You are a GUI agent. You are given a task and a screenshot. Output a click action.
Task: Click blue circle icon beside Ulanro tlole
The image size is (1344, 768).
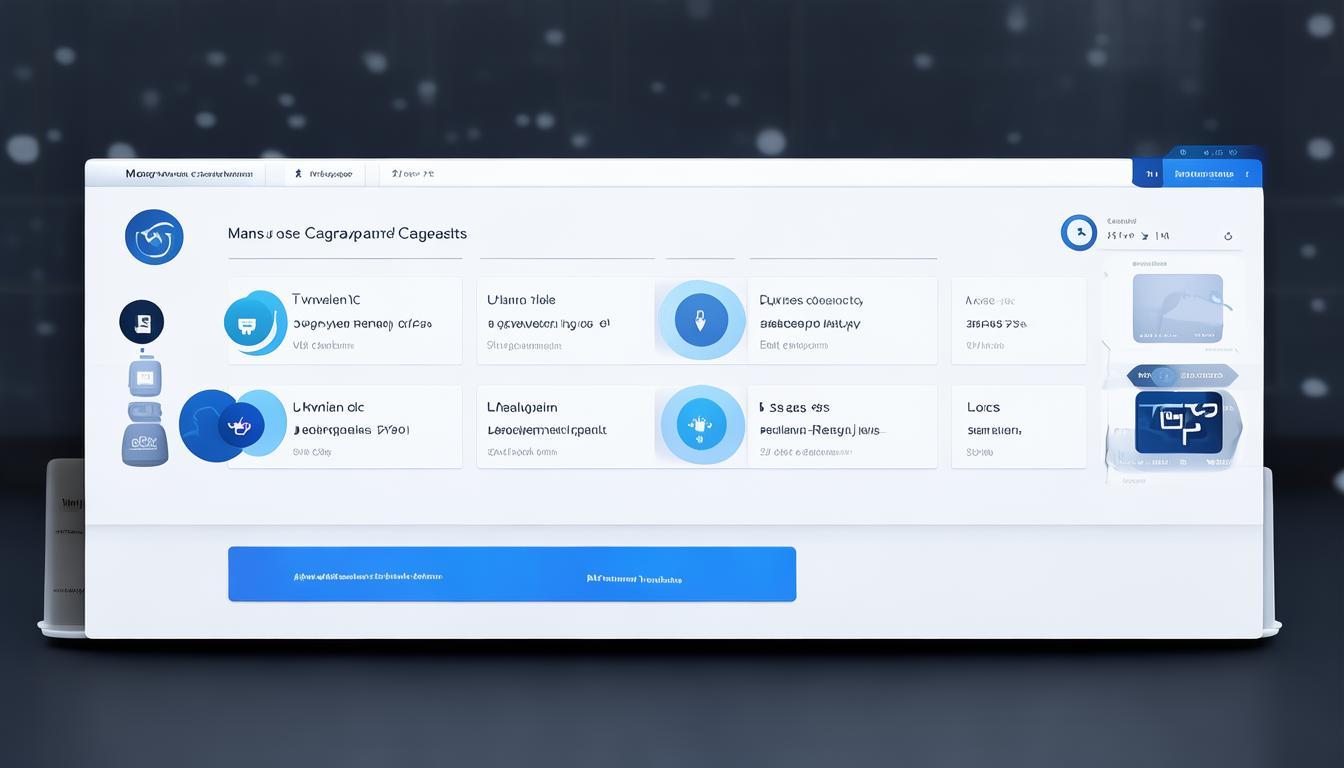click(x=701, y=320)
